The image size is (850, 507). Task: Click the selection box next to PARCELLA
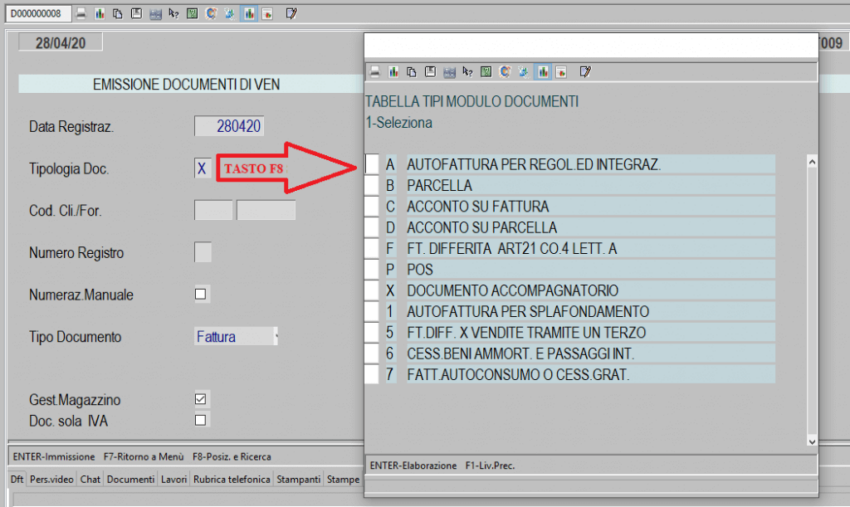coord(372,185)
